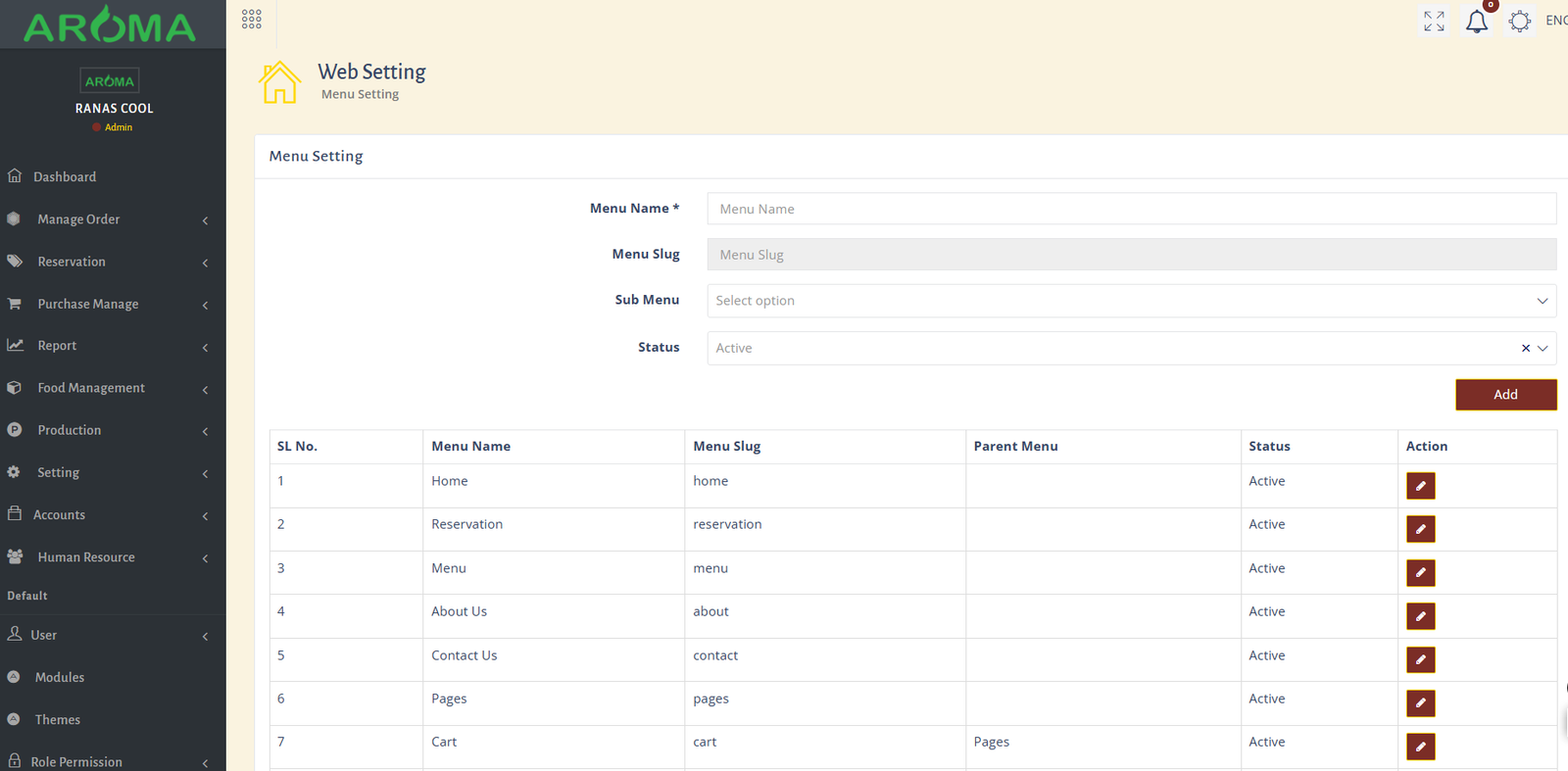Expand Manage Order sidebar menu
Viewport: 1568px width, 771px height.
[78, 219]
